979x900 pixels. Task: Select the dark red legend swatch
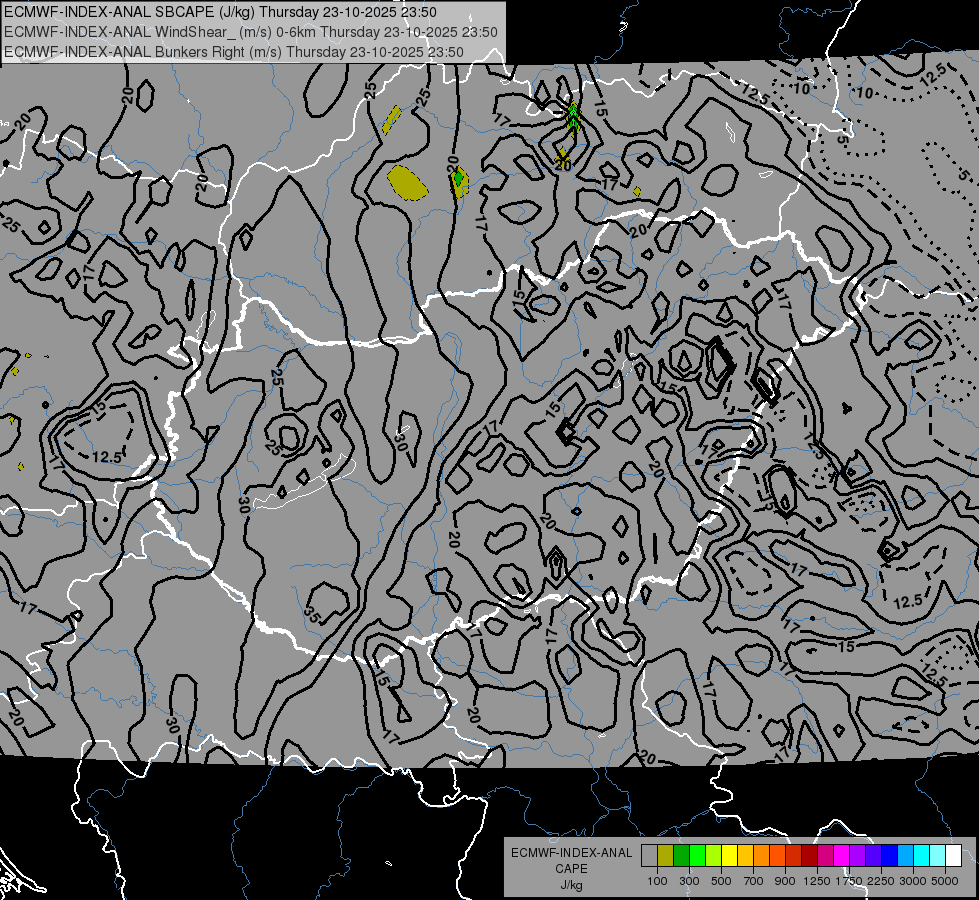click(809, 856)
